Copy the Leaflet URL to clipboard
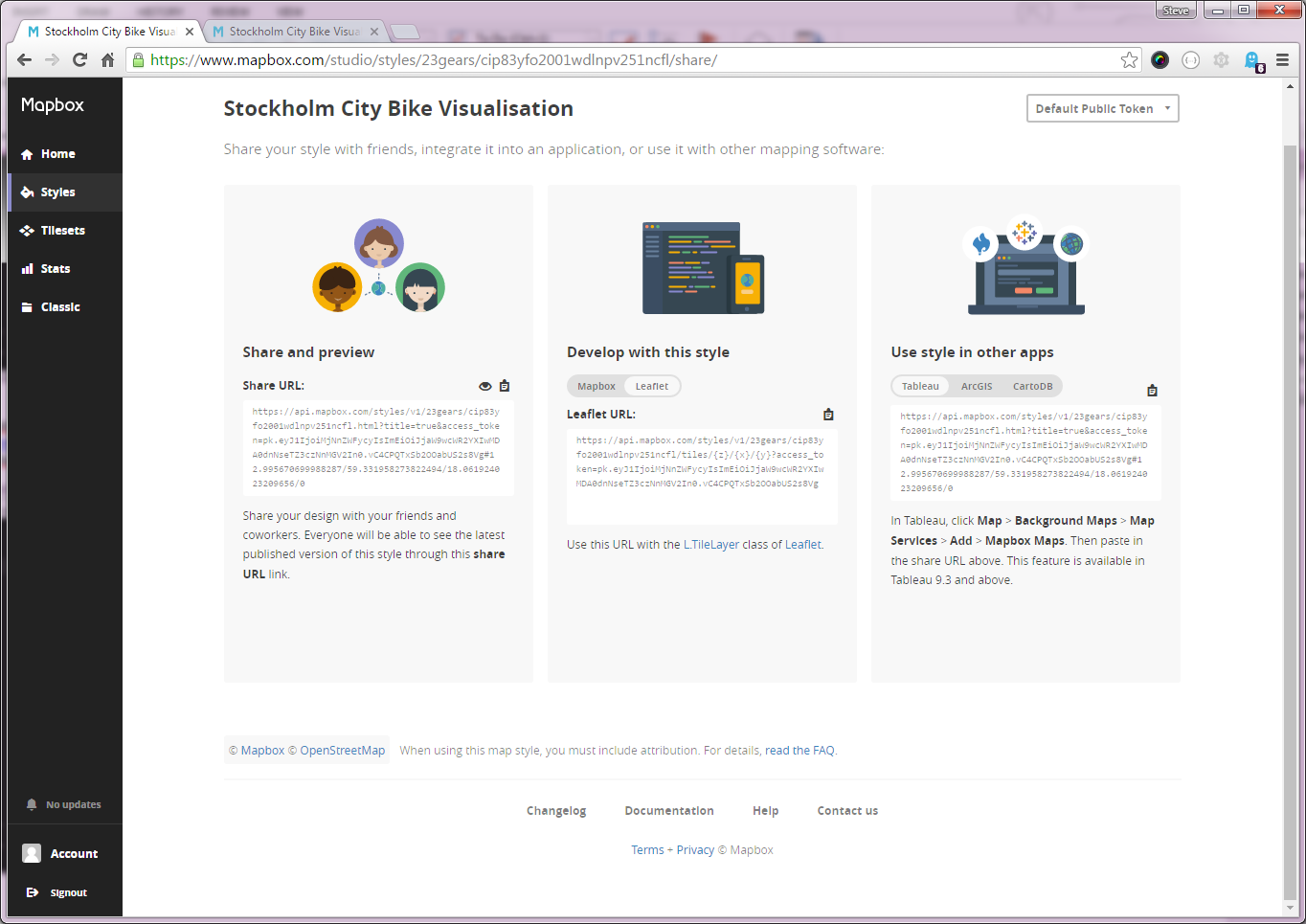Viewport: 1306px width, 924px height. coord(828,415)
